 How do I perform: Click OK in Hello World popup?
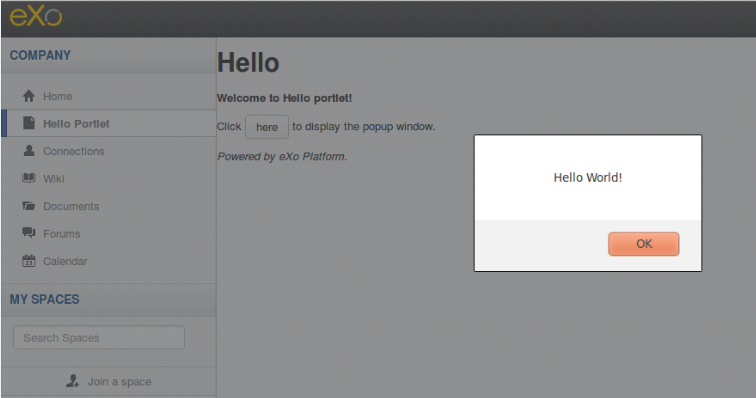tap(644, 244)
